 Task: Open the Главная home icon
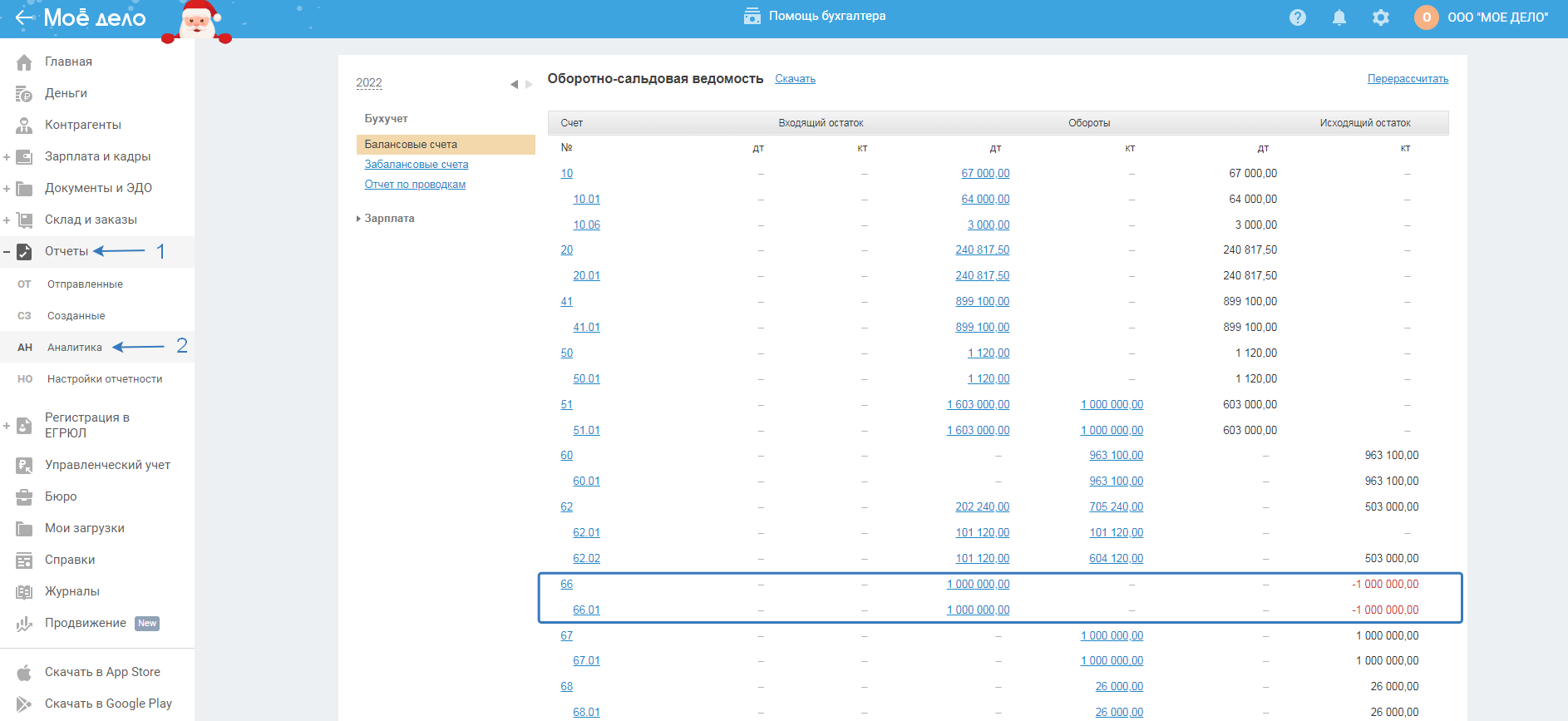[24, 62]
